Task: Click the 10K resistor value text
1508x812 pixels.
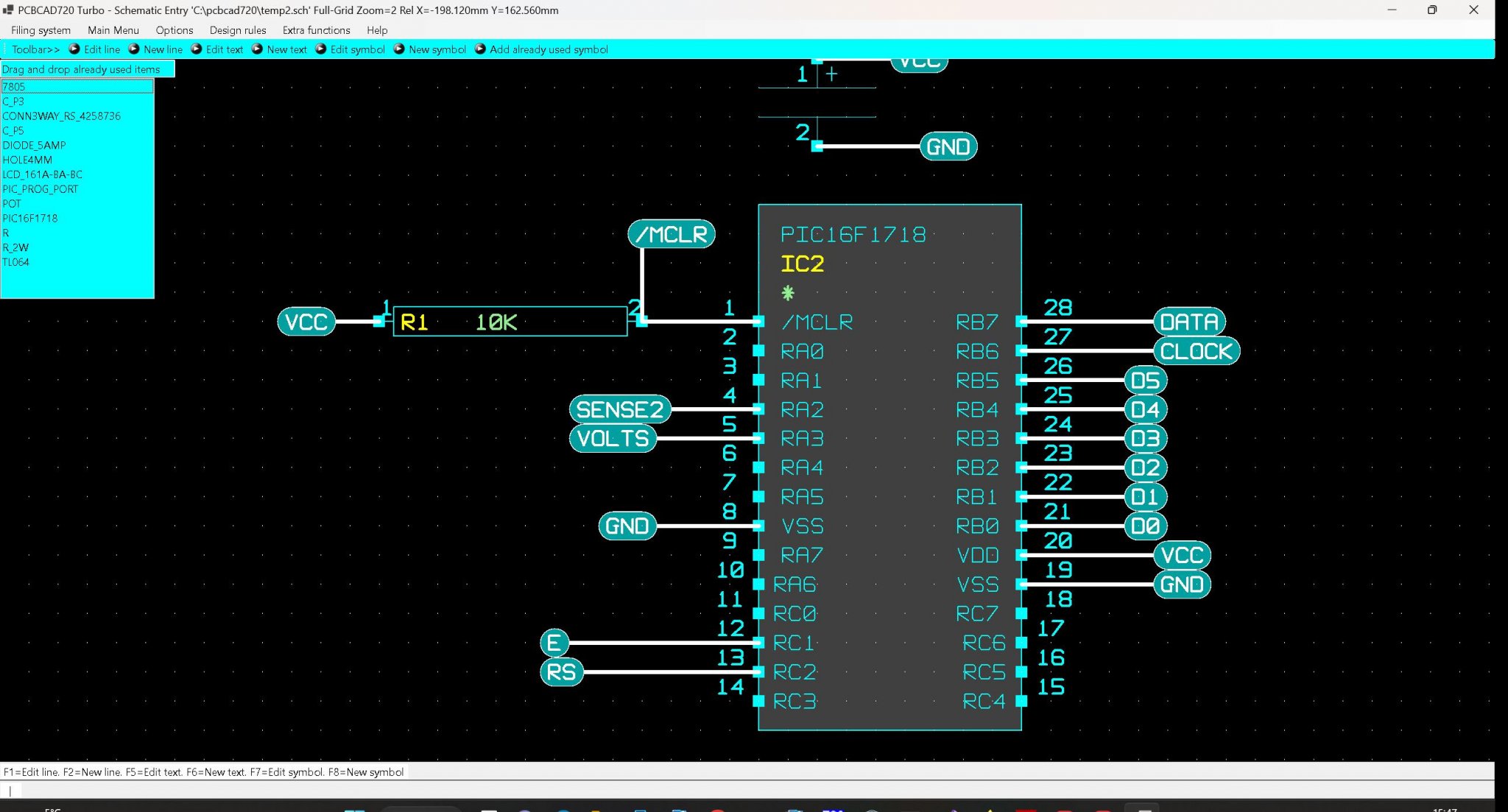Action: pyautogui.click(x=496, y=322)
